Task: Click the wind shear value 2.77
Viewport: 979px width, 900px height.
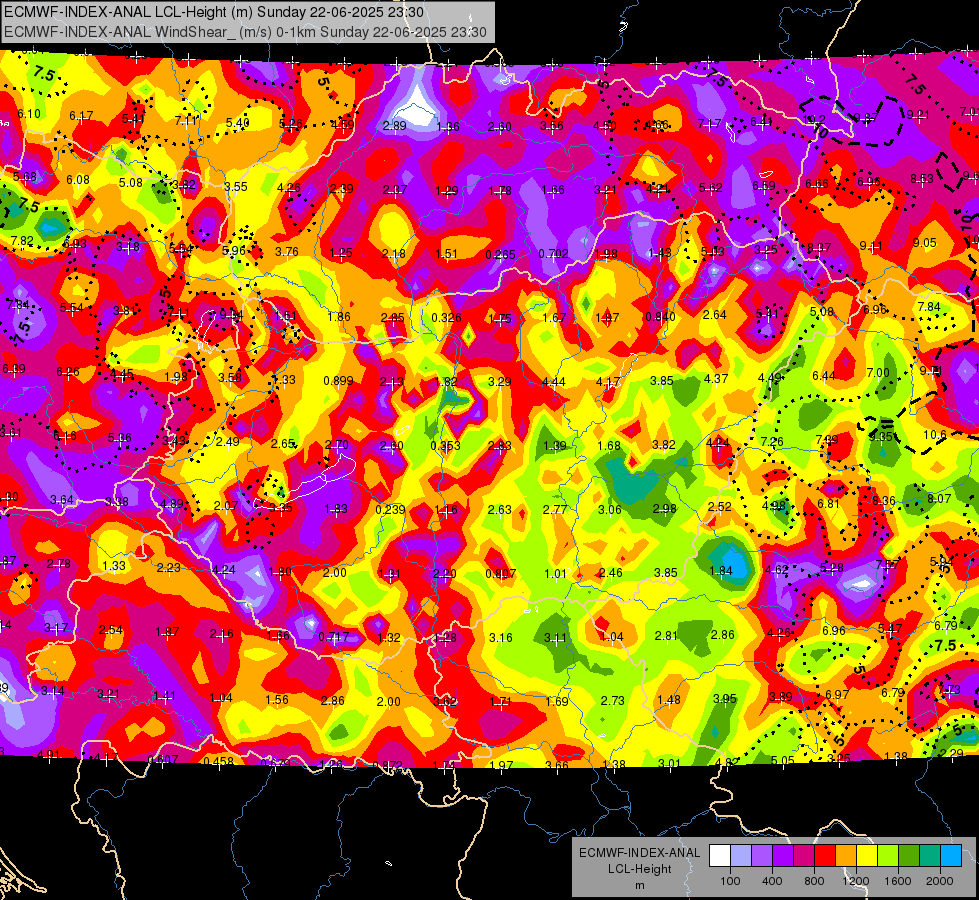Action: (554, 510)
